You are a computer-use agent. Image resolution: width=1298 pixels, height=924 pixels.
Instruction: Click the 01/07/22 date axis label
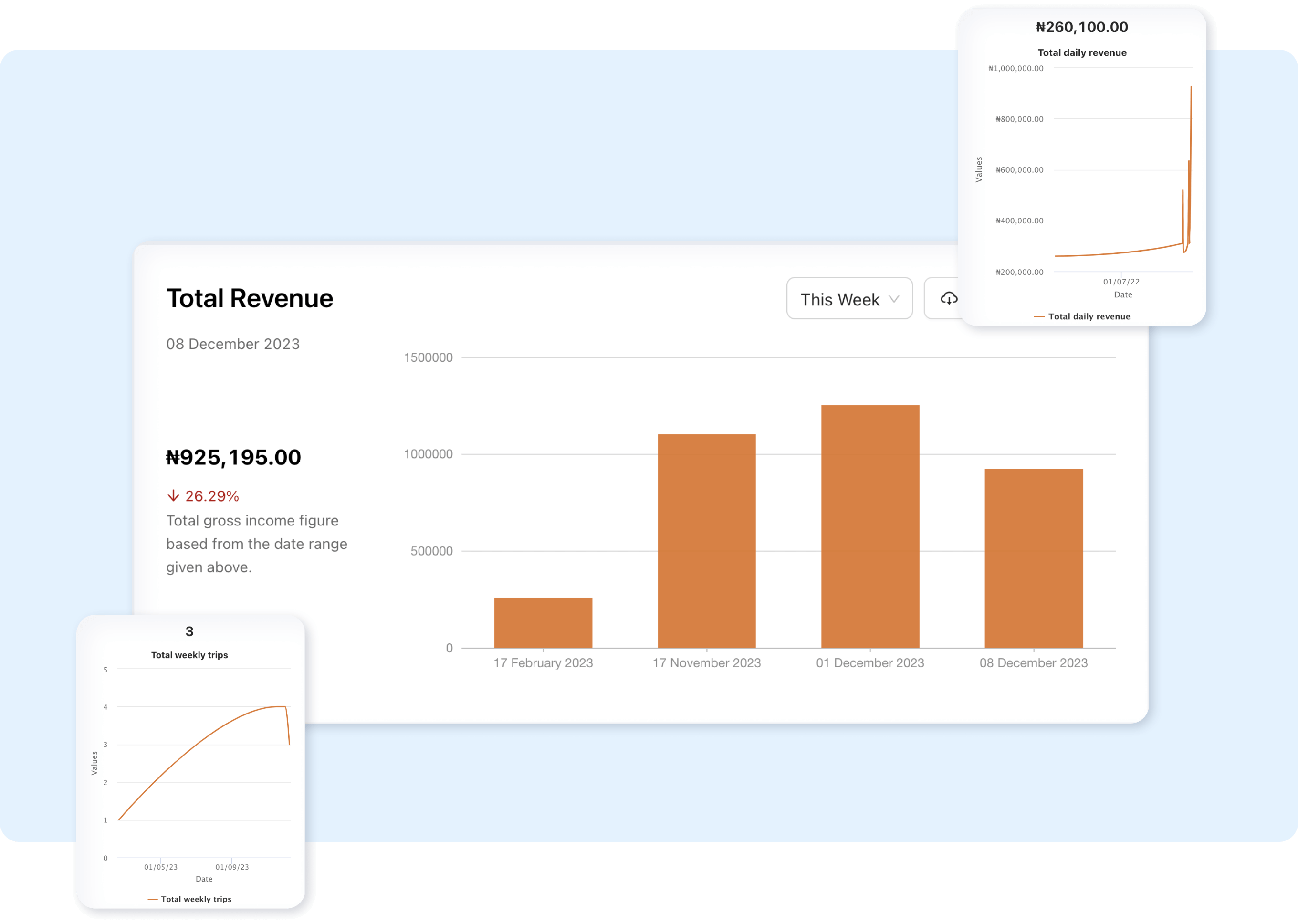tap(1120, 282)
